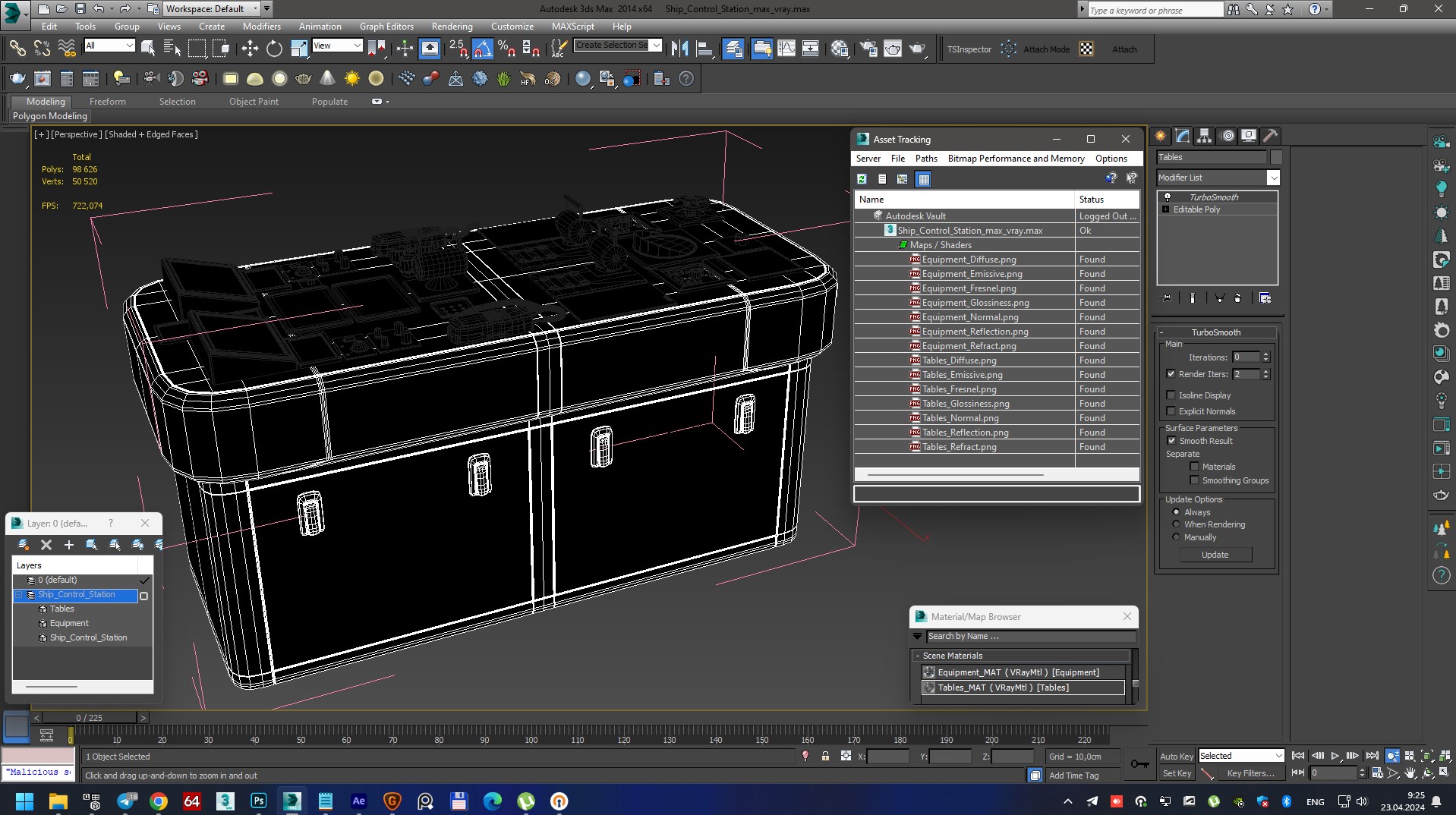Image resolution: width=1456 pixels, height=815 pixels.
Task: Enable Separate by Materials checkbox
Action: 1194,467
